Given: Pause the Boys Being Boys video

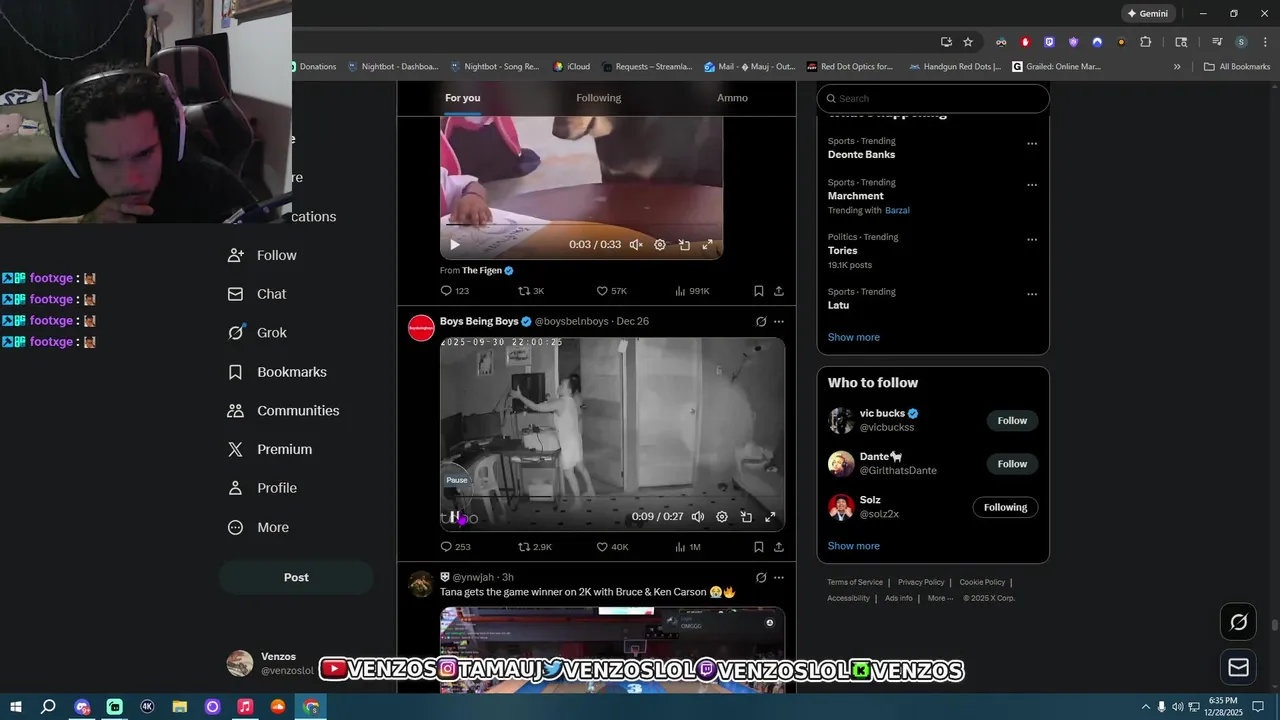Looking at the screenshot, I should point(455,517).
